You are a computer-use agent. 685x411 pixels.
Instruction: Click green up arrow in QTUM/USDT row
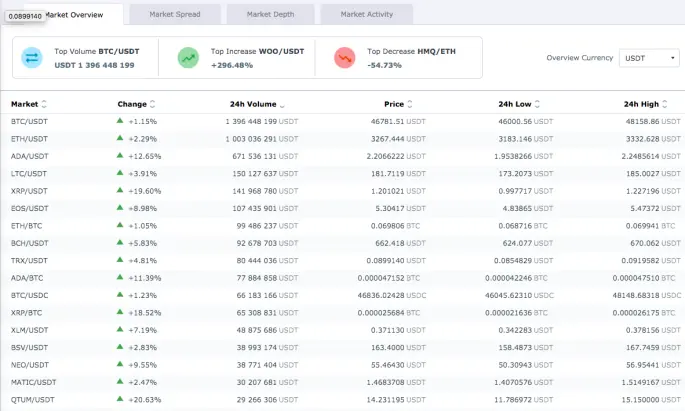[x=120, y=399]
